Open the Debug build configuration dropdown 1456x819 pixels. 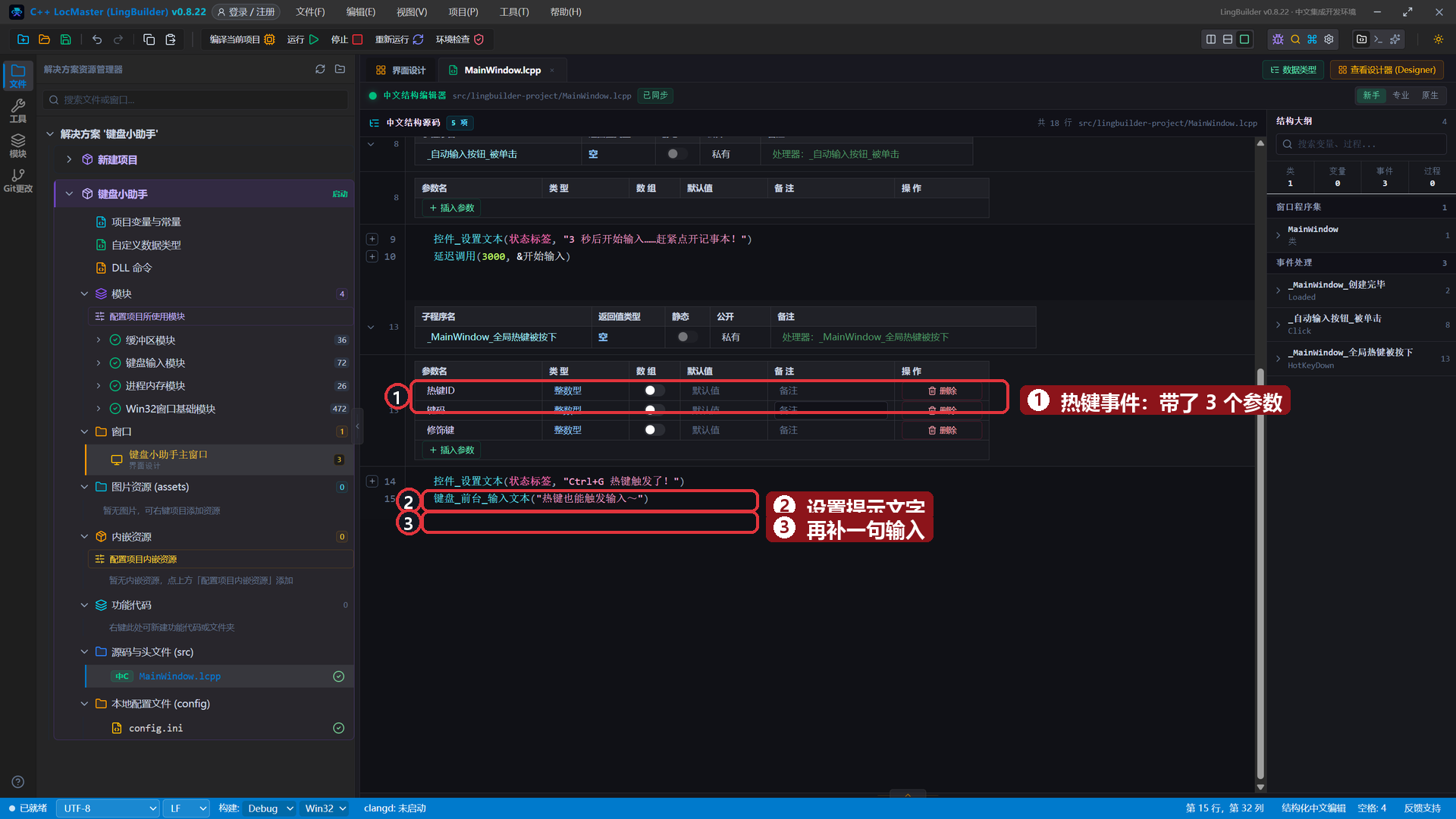[269, 808]
